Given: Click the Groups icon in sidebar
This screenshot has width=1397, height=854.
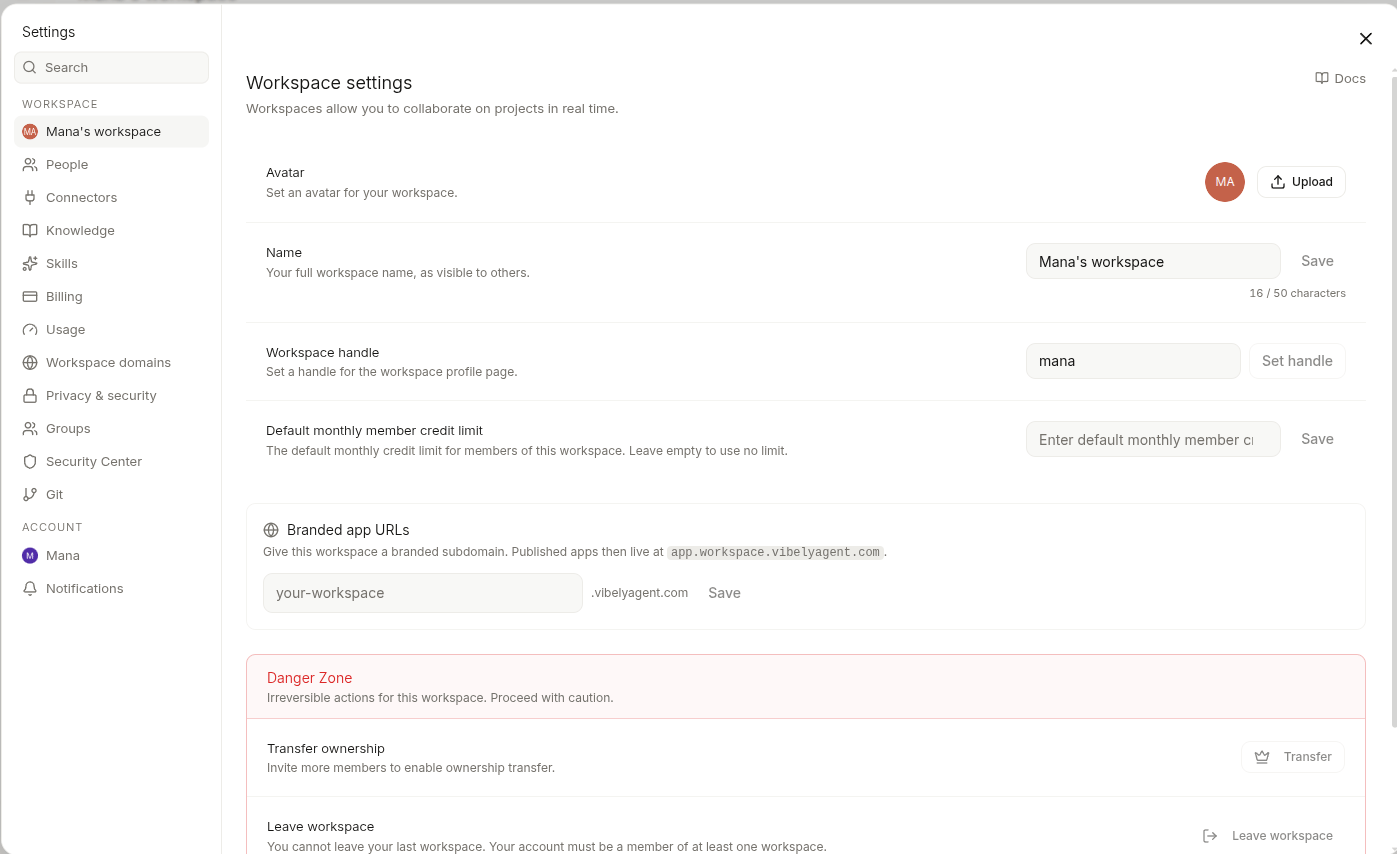Looking at the screenshot, I should [30, 429].
